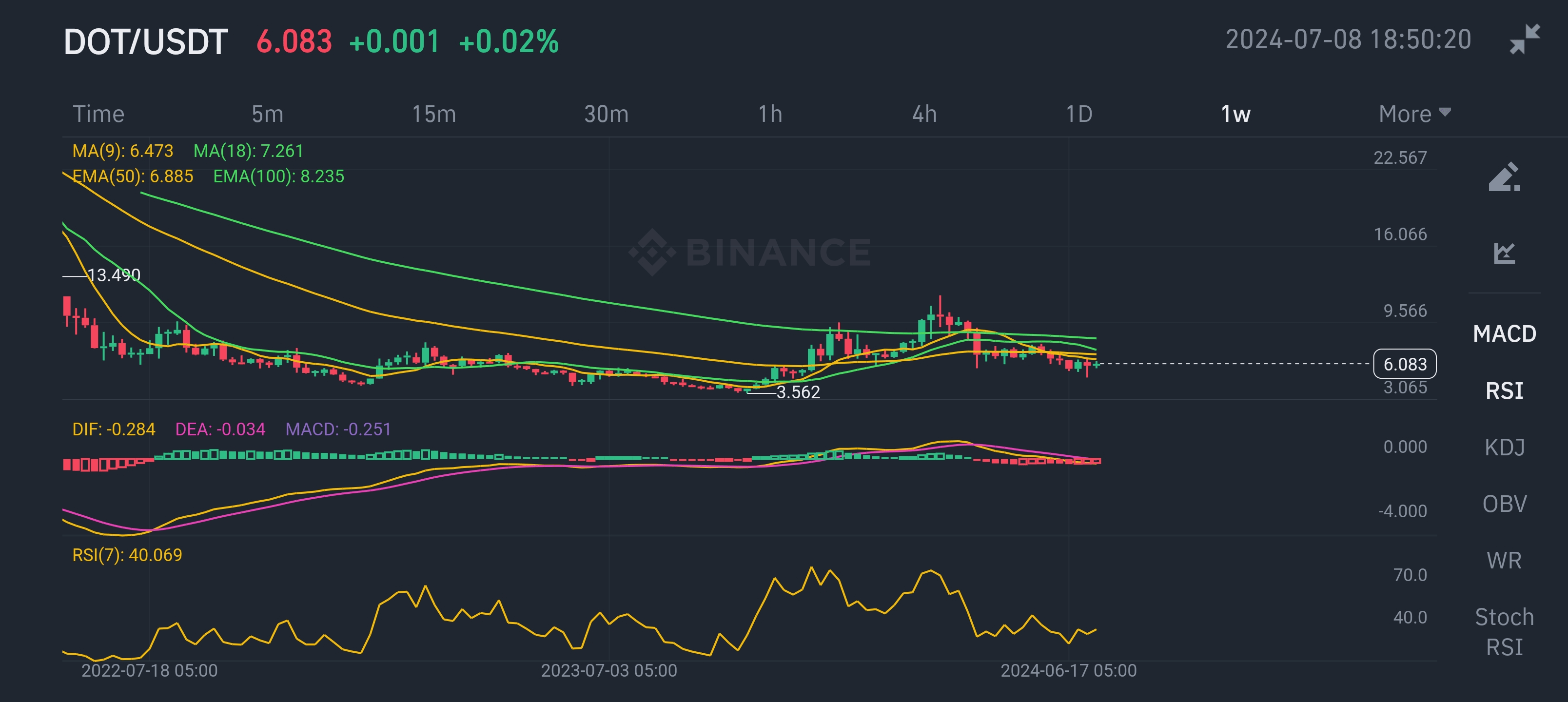Open the drawing tools pencil icon
Screen dimensions: 1568x702
[x=1504, y=177]
